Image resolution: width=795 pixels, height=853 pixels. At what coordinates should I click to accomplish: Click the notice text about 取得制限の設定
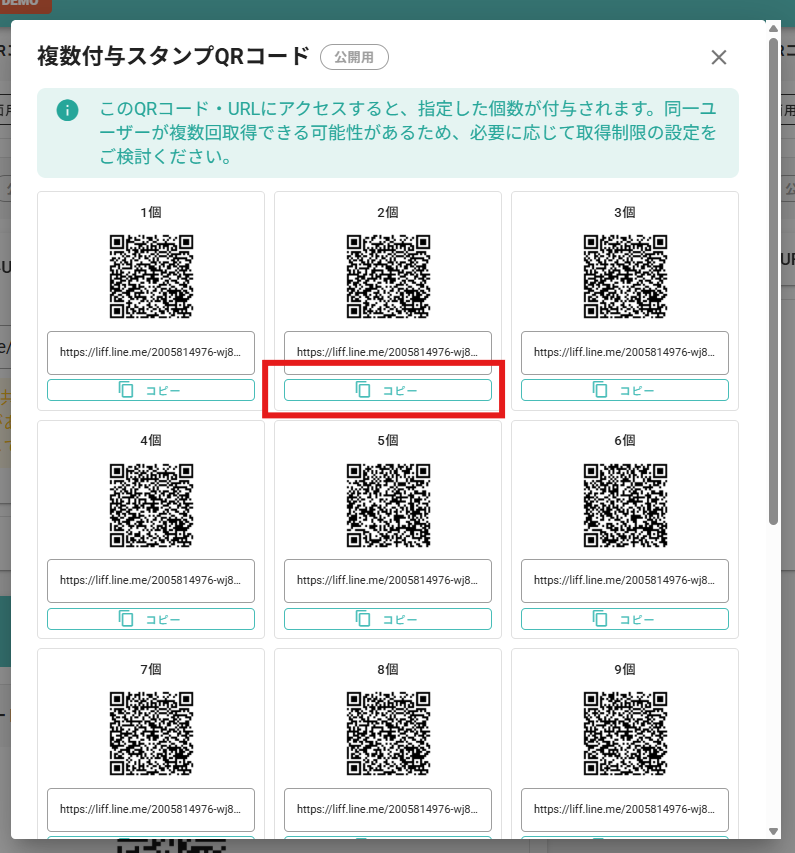click(408, 133)
